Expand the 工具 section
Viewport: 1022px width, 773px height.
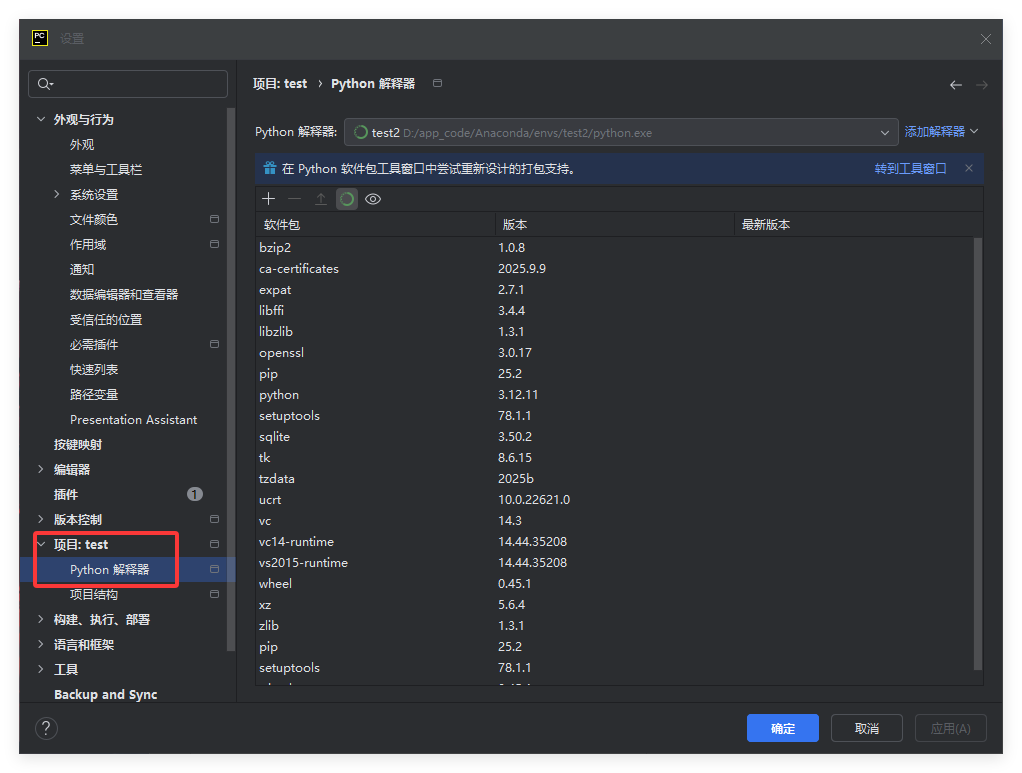pyautogui.click(x=41, y=669)
